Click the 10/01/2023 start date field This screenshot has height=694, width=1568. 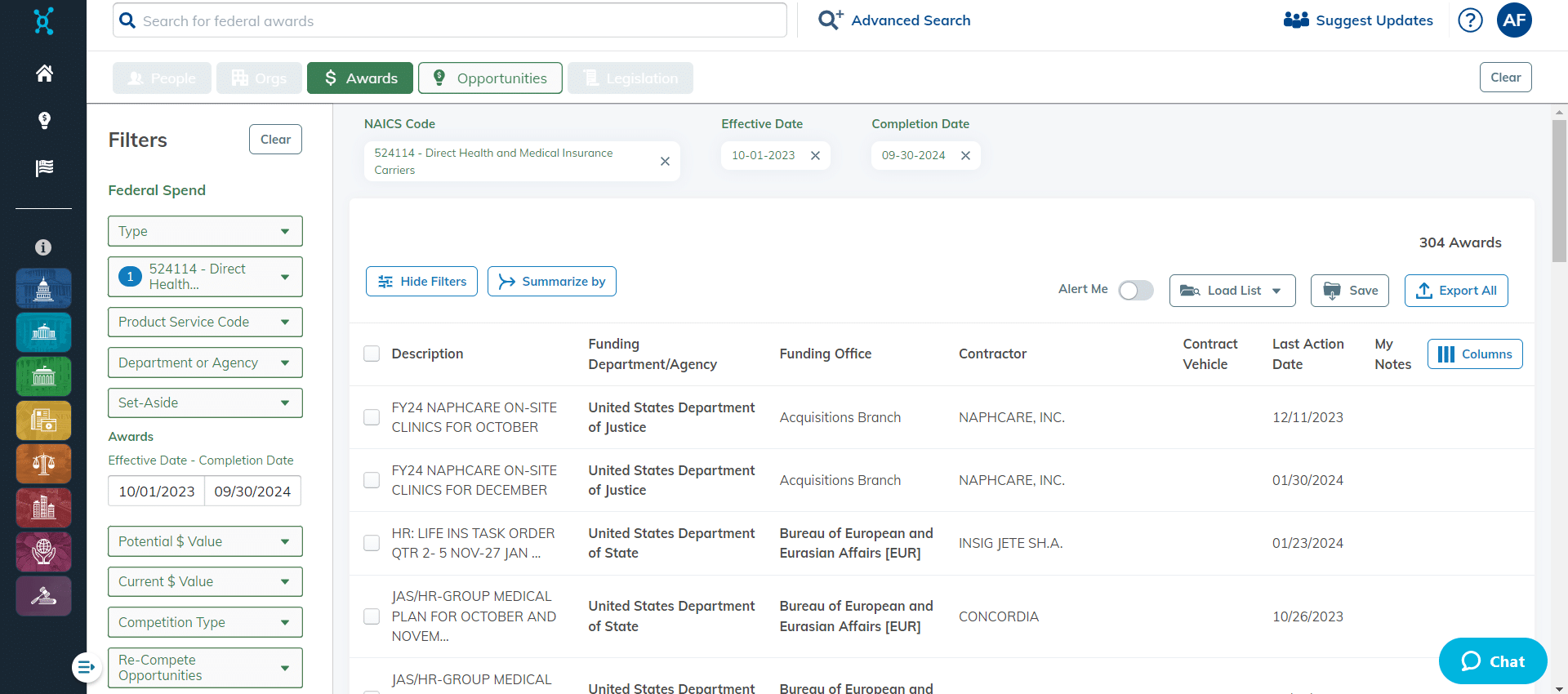point(156,492)
